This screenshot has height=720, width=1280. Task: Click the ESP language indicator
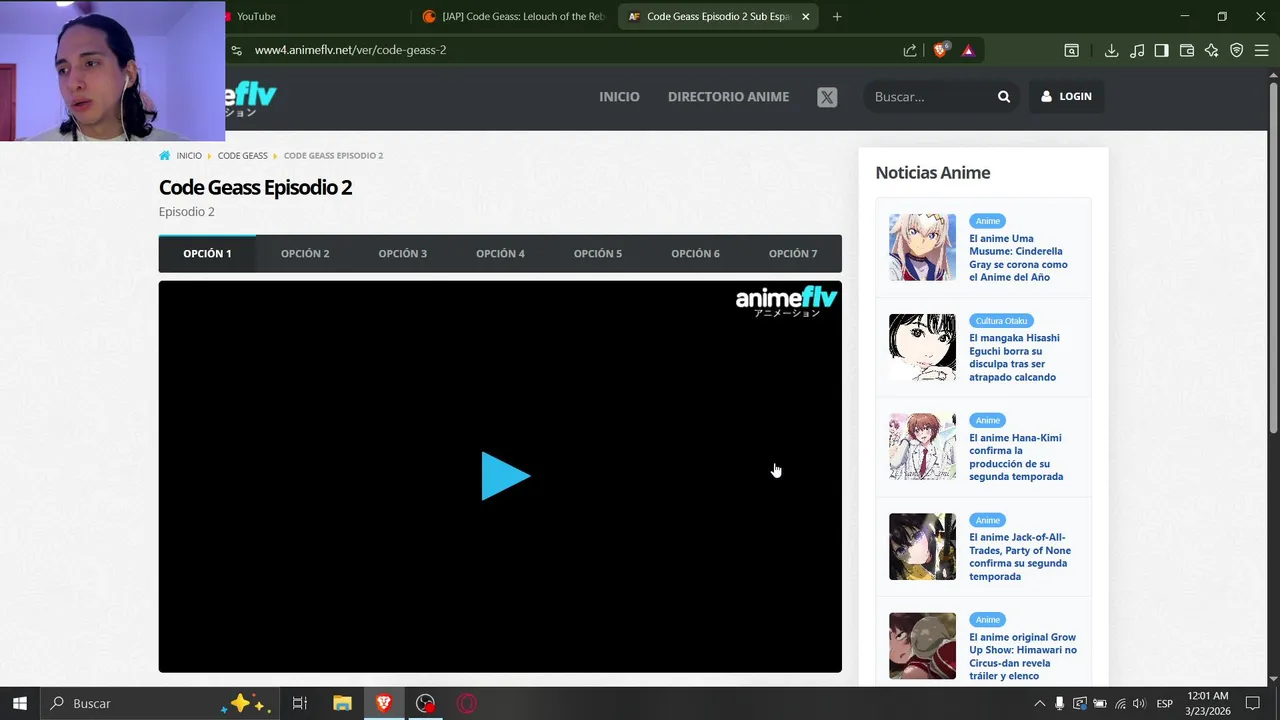[x=1165, y=704]
